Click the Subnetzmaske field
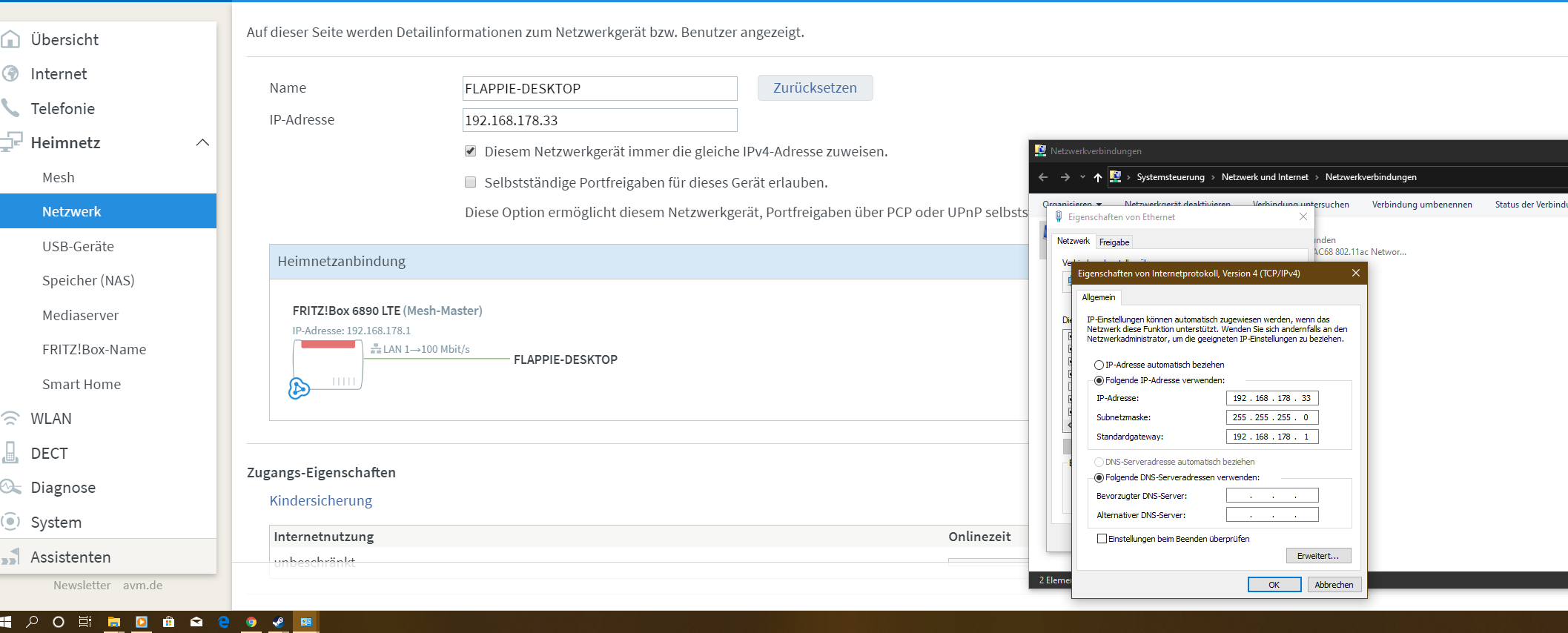 coord(1272,417)
